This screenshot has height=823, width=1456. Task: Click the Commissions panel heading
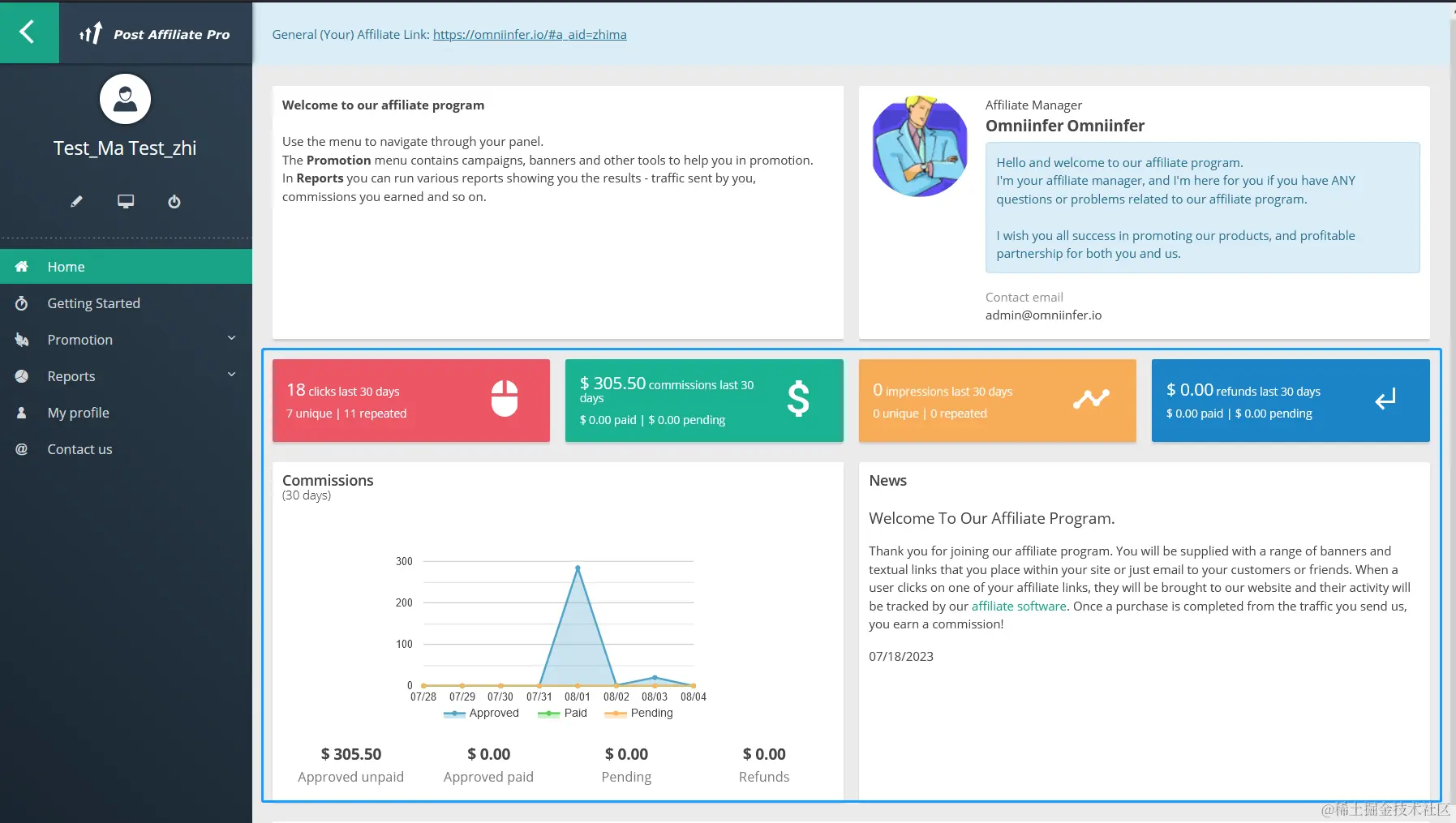point(328,480)
